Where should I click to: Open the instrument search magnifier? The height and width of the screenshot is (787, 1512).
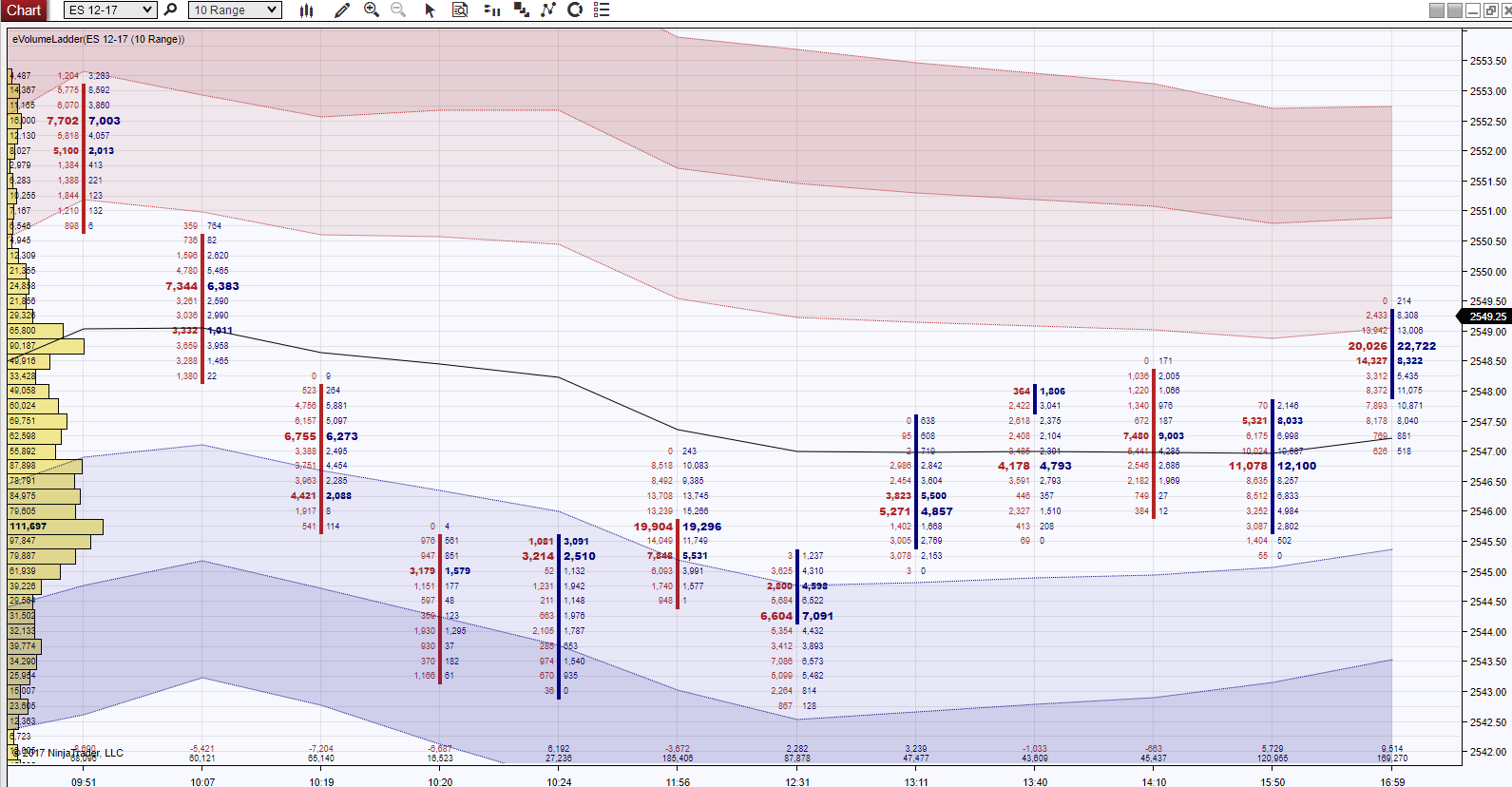[170, 10]
